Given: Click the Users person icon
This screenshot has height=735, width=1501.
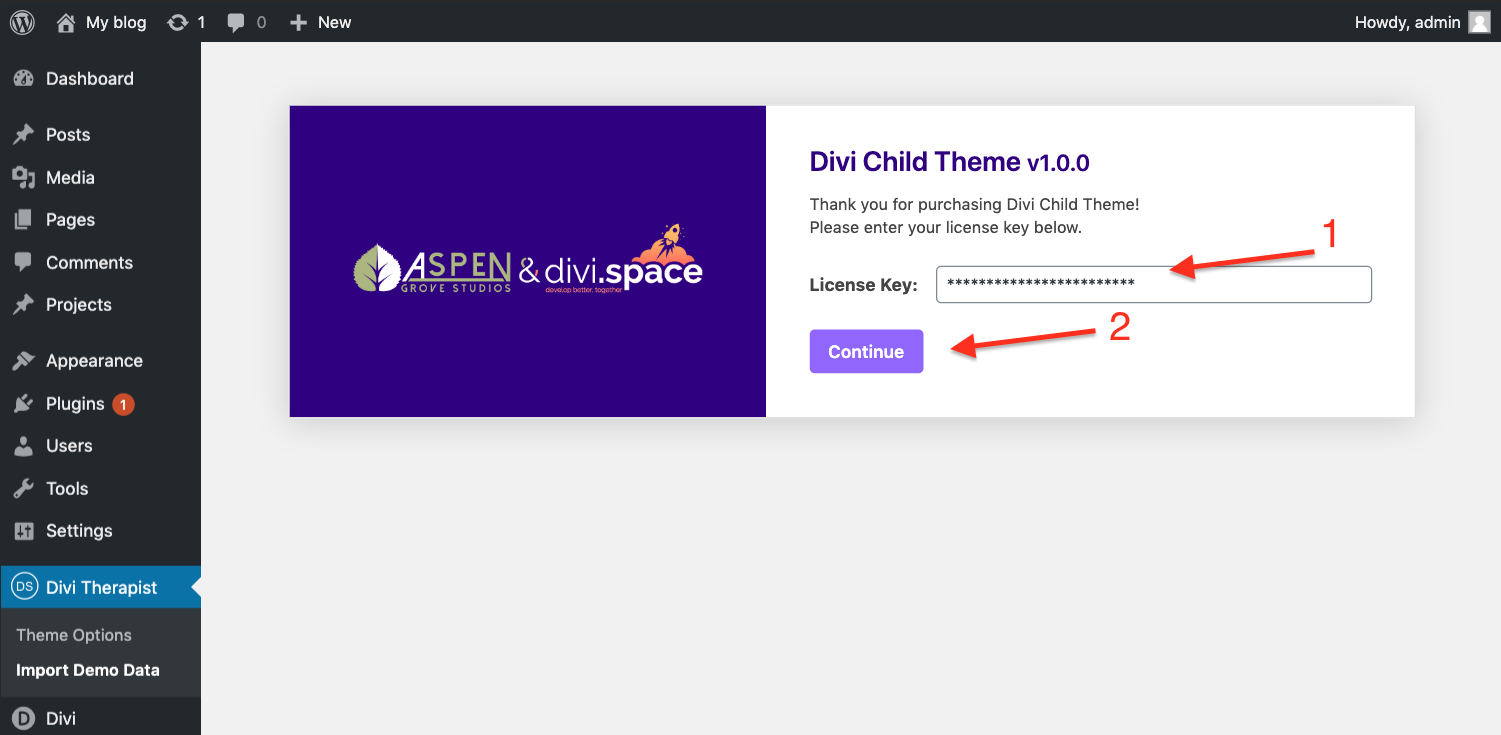Looking at the screenshot, I should click(24, 446).
